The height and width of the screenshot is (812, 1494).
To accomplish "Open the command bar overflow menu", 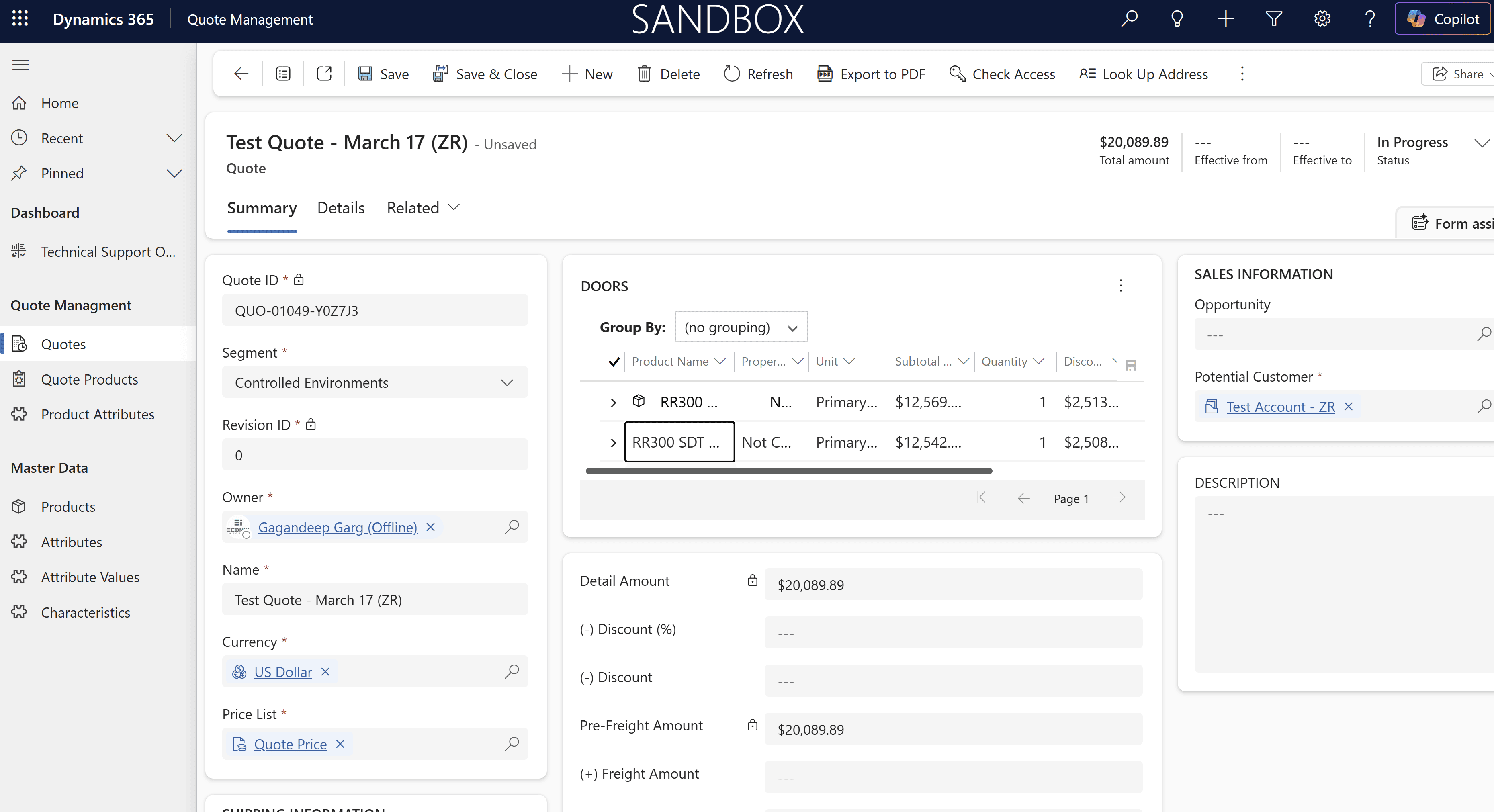I will pos(1242,74).
